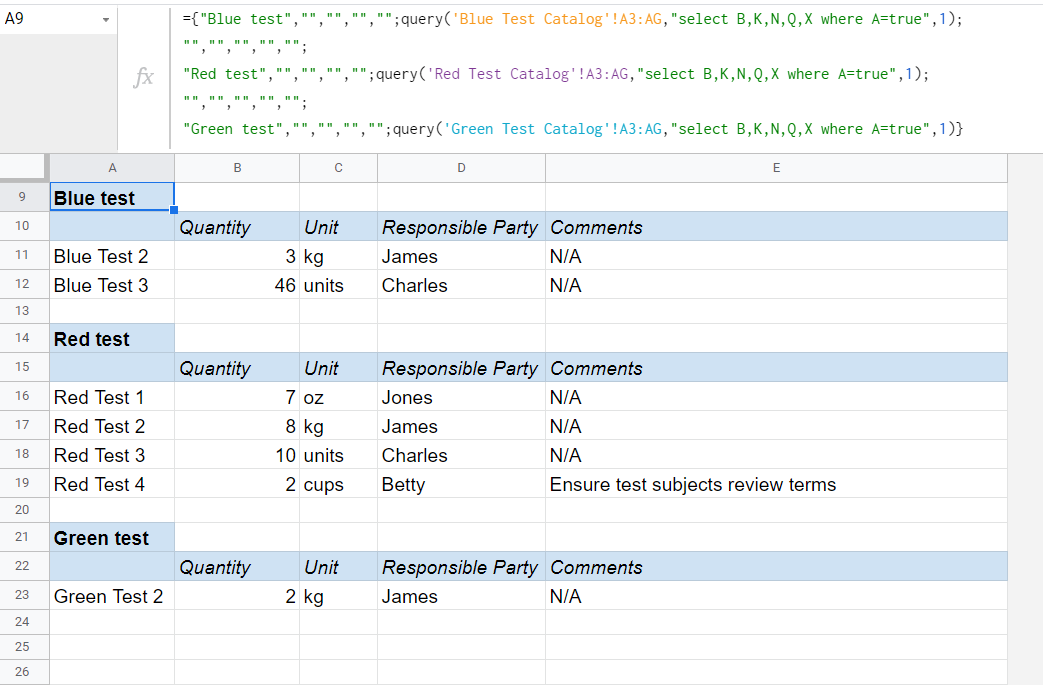
Task: Click 'units' in the Blue Test 3 row
Action: (339, 285)
